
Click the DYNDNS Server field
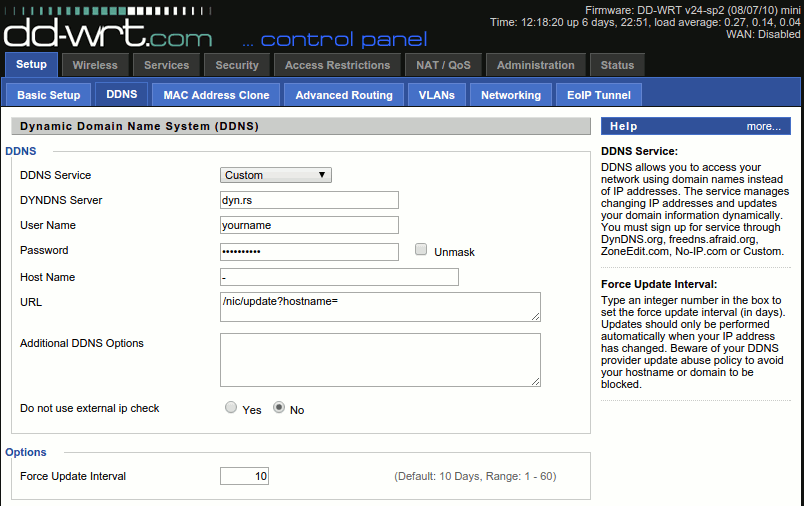pos(309,200)
